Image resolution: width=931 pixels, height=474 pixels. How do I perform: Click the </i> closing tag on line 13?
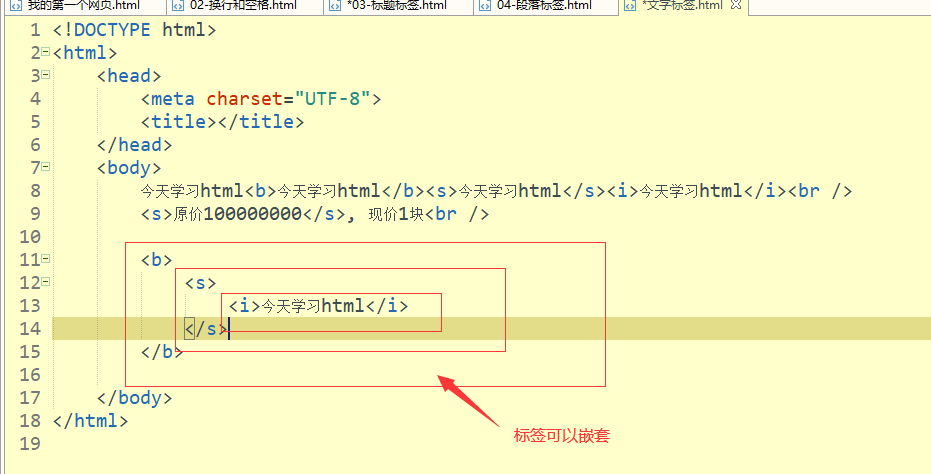[x=387, y=306]
